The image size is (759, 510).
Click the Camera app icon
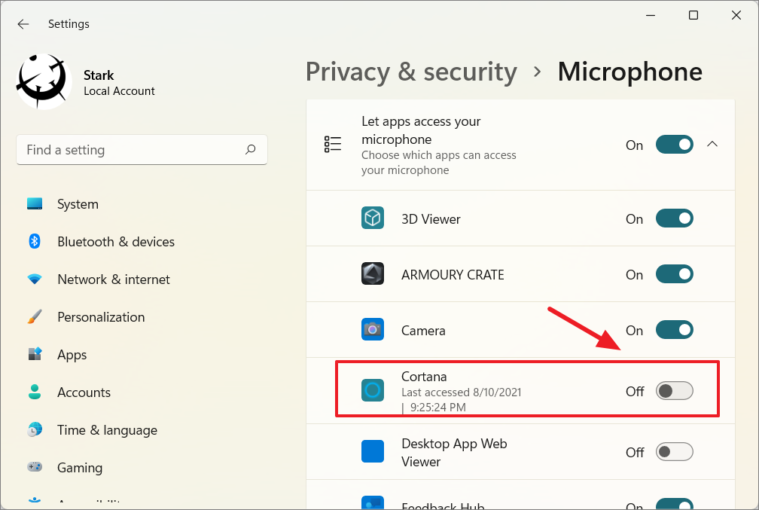pos(373,330)
